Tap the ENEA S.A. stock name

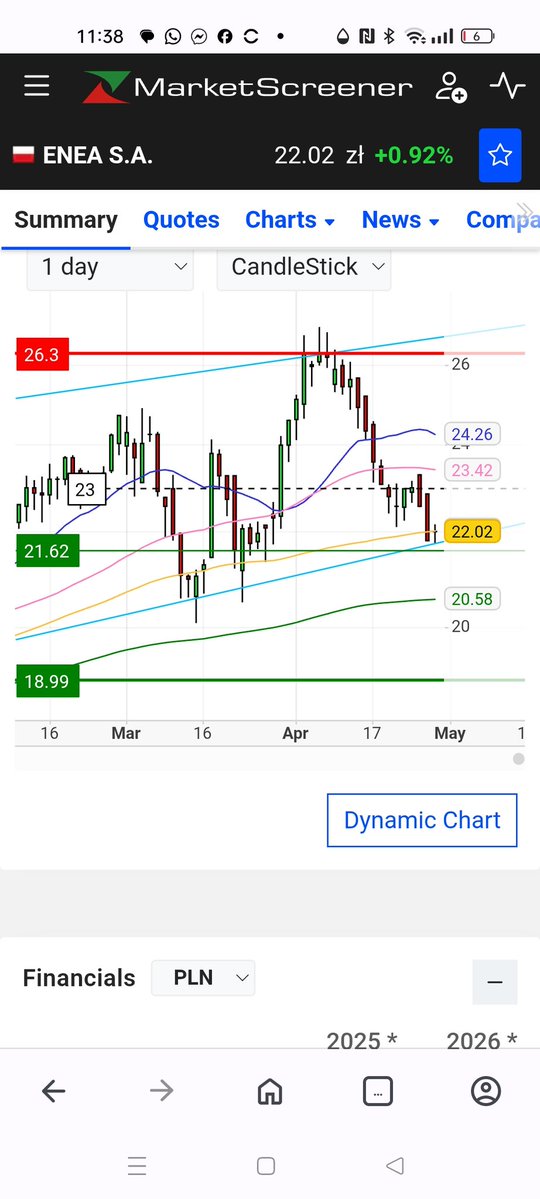(x=97, y=155)
